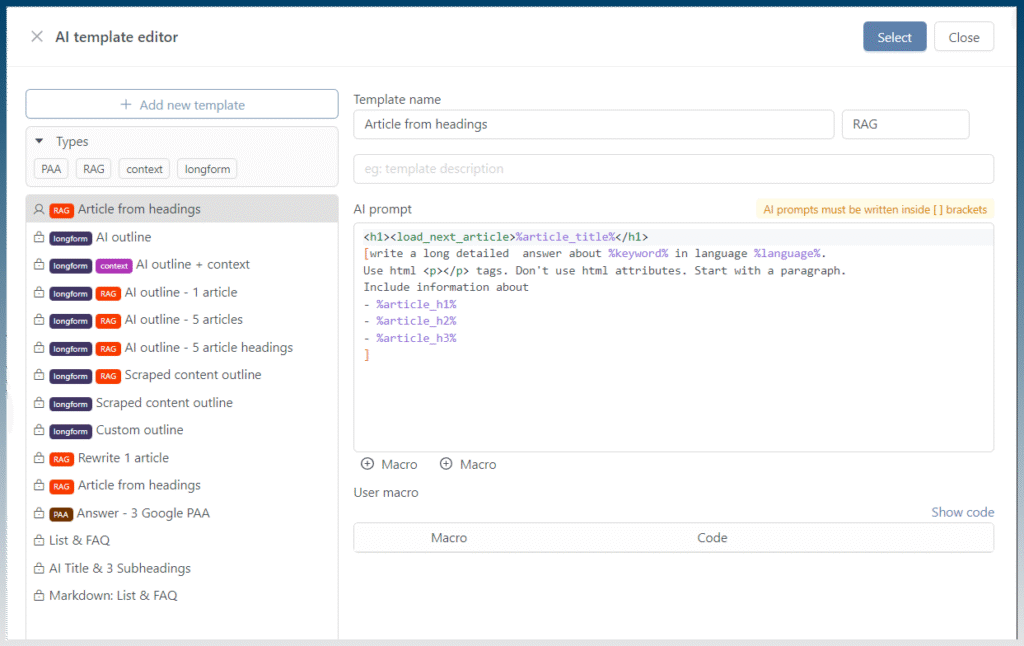Focus the template description field
Image resolution: width=1024 pixels, height=646 pixels.
pos(674,169)
